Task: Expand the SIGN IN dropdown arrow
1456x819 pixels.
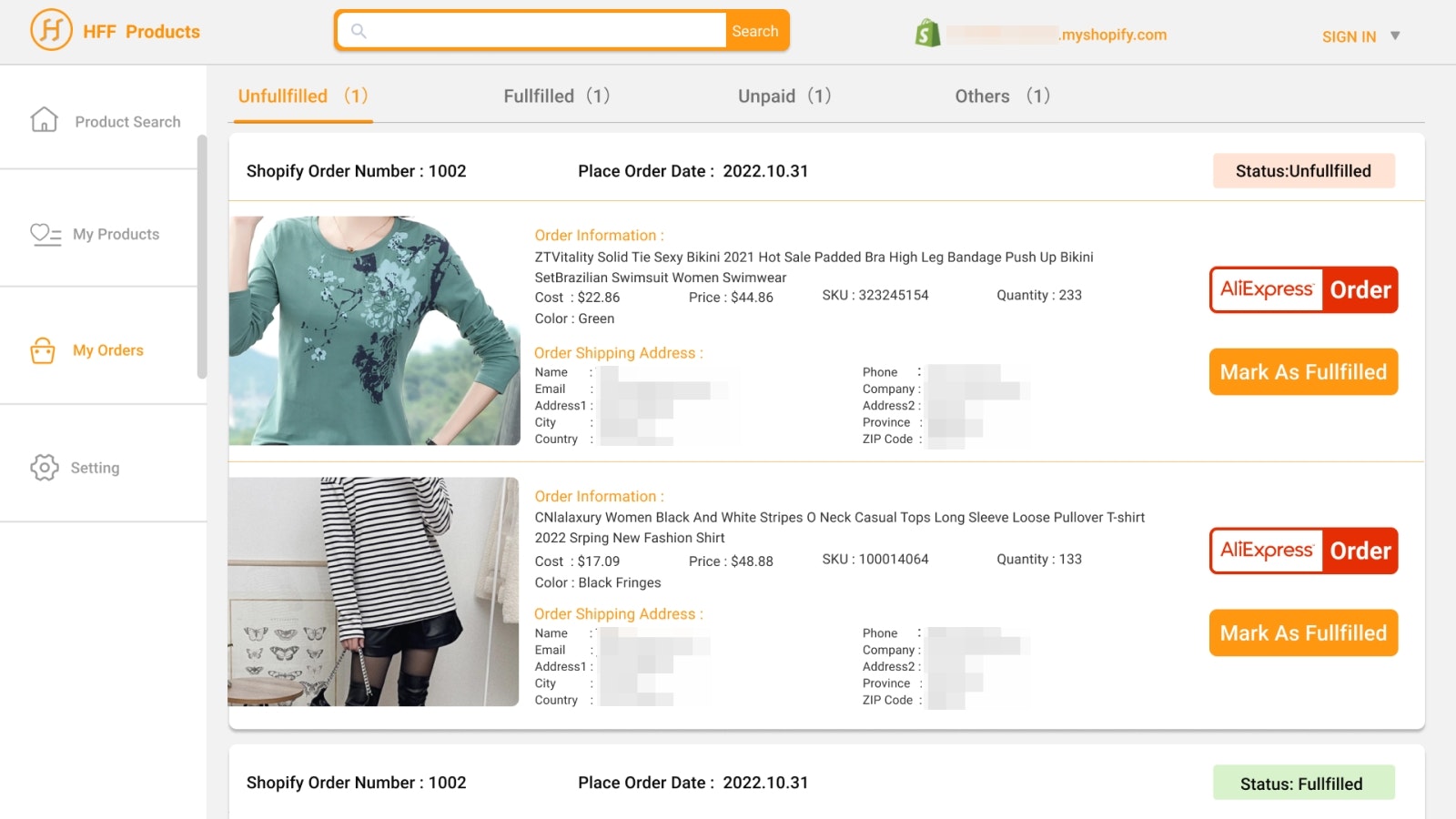Action: (x=1395, y=37)
